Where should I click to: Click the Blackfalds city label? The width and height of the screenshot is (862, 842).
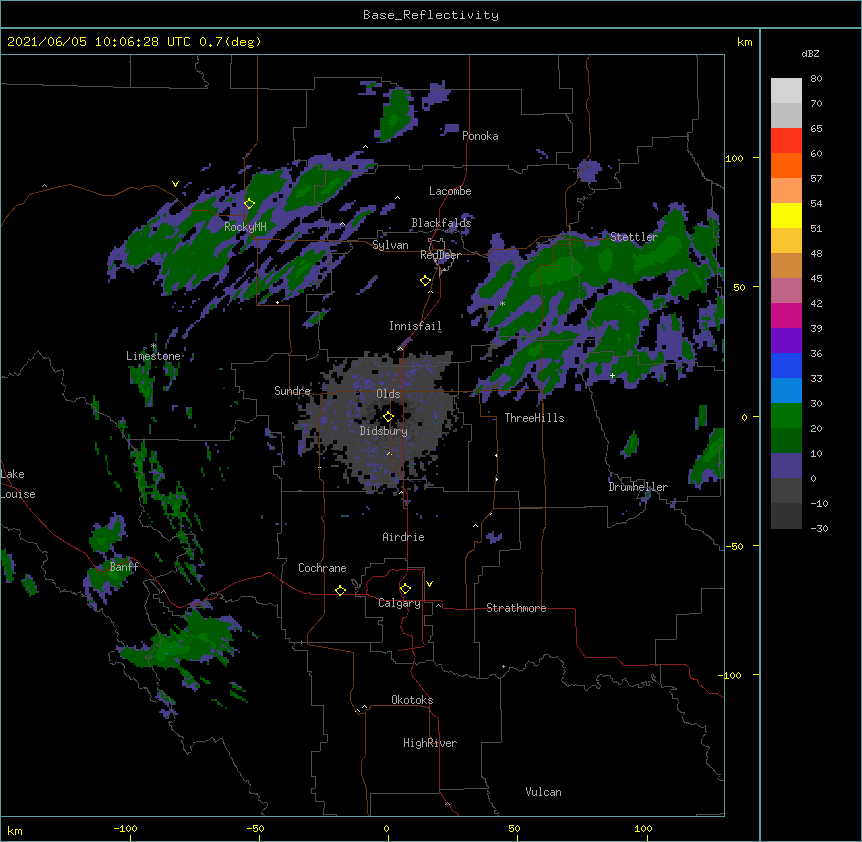click(441, 223)
